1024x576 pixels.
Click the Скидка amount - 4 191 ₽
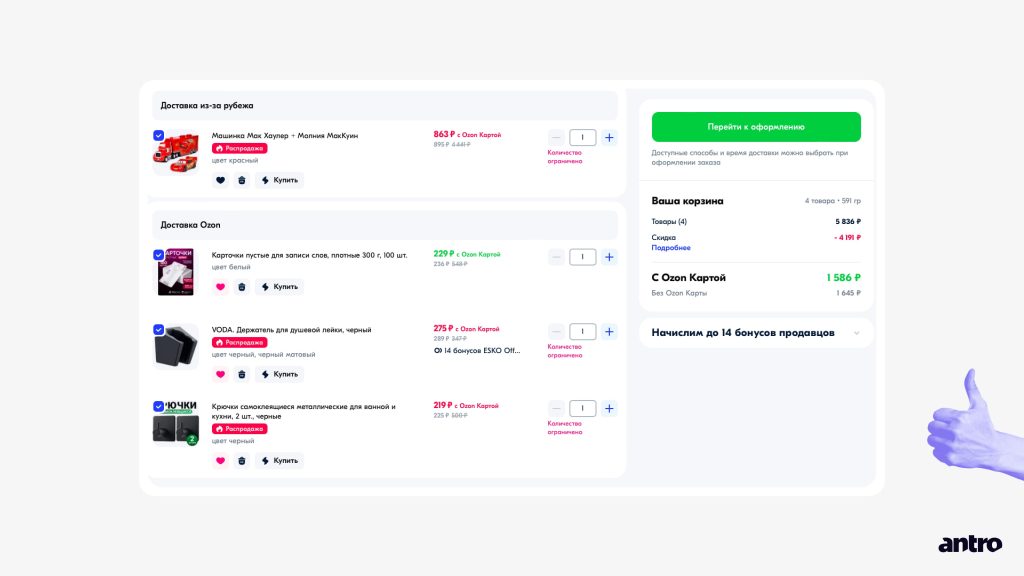tap(847, 238)
